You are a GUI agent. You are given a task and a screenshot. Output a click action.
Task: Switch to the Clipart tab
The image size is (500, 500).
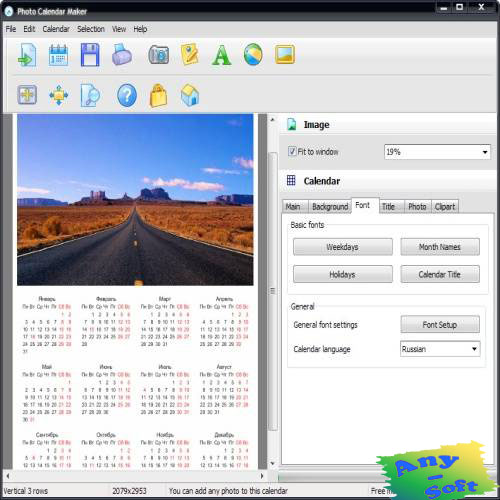(445, 207)
